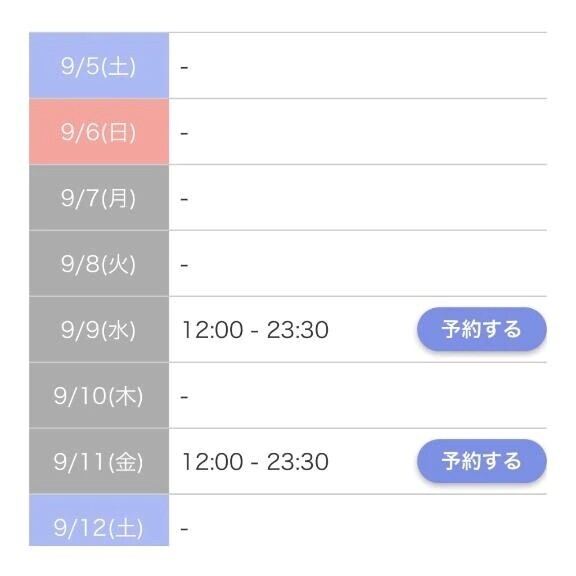Click 予約する button for 9/9(水)
Image resolution: width=576 pixels, height=576 pixels.
click(x=482, y=329)
